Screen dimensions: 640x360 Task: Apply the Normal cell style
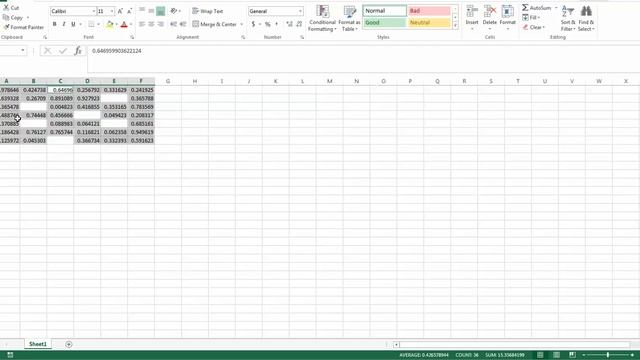tap(384, 11)
